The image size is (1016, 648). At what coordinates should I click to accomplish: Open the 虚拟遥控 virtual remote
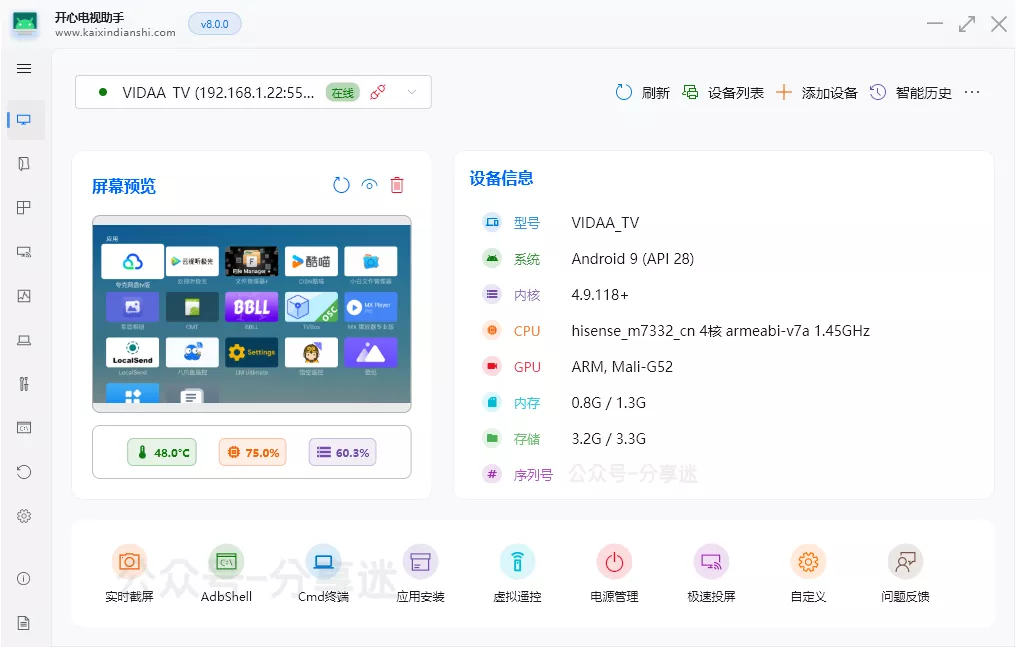[x=517, y=562]
